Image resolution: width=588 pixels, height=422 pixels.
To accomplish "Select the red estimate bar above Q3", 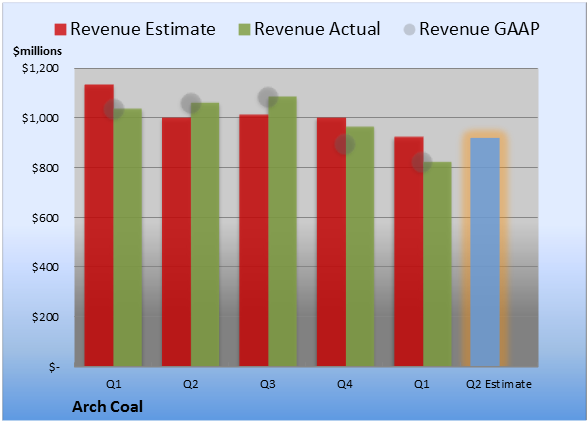I will 254,240.
